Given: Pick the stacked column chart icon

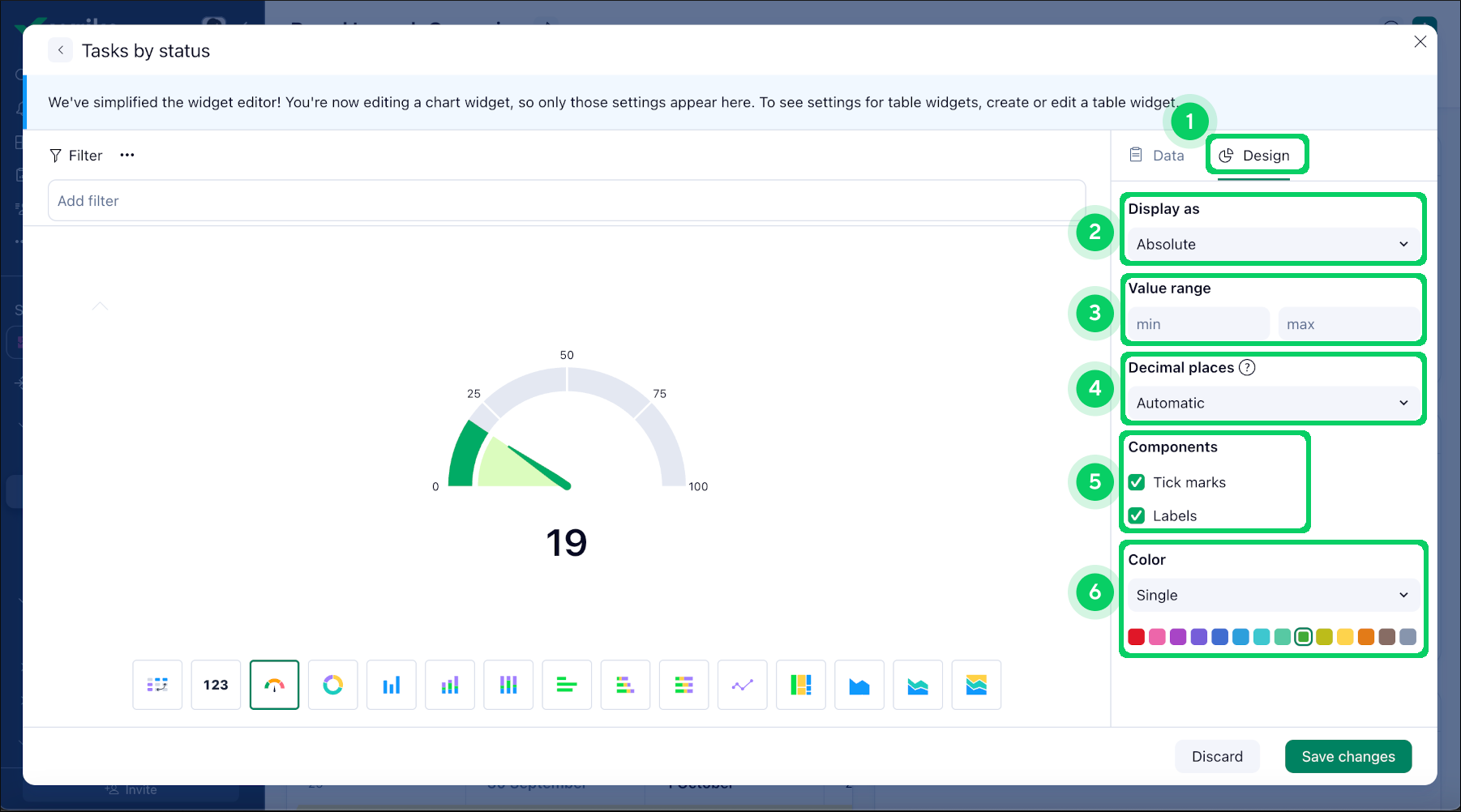Looking at the screenshot, I should pos(449,685).
